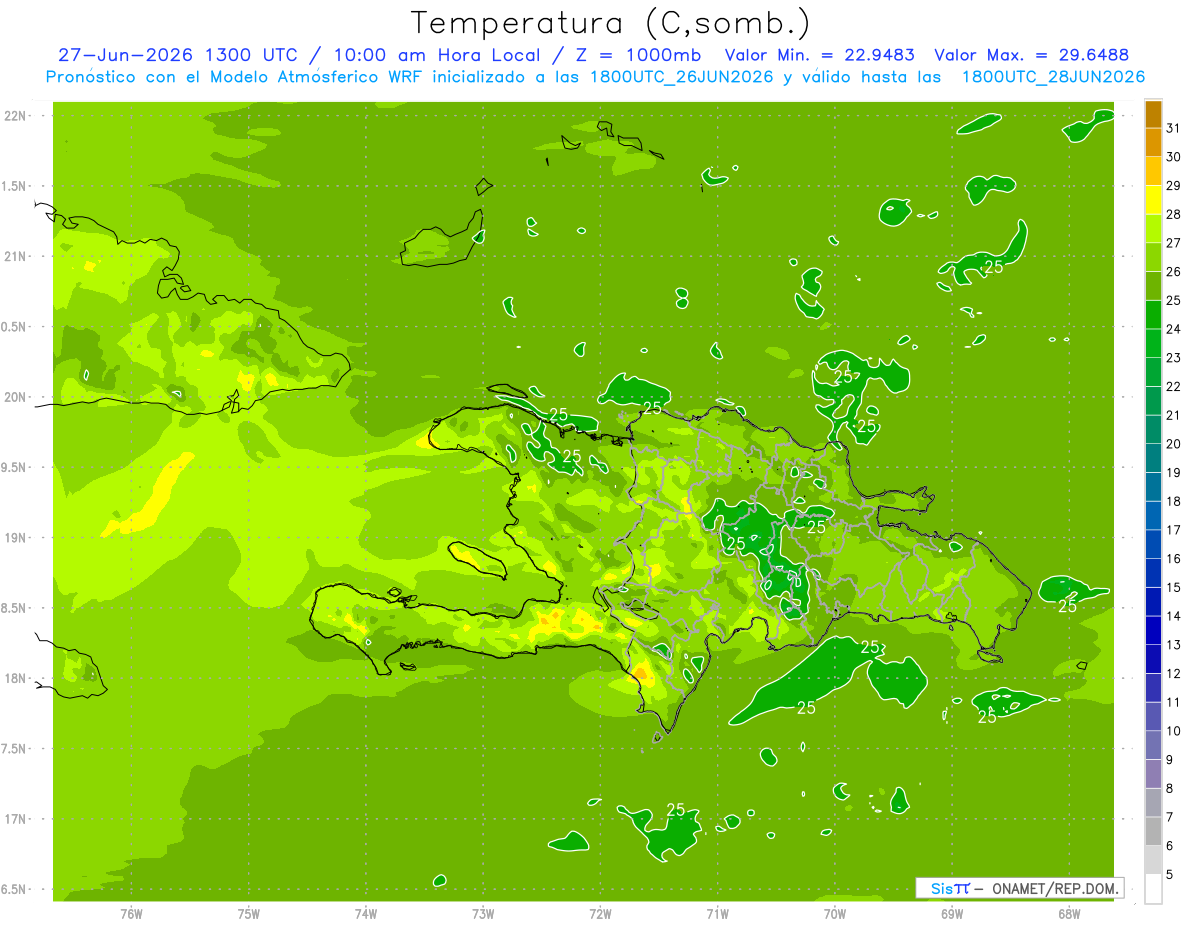Click the "7.5N" latitude axis label

point(15,749)
